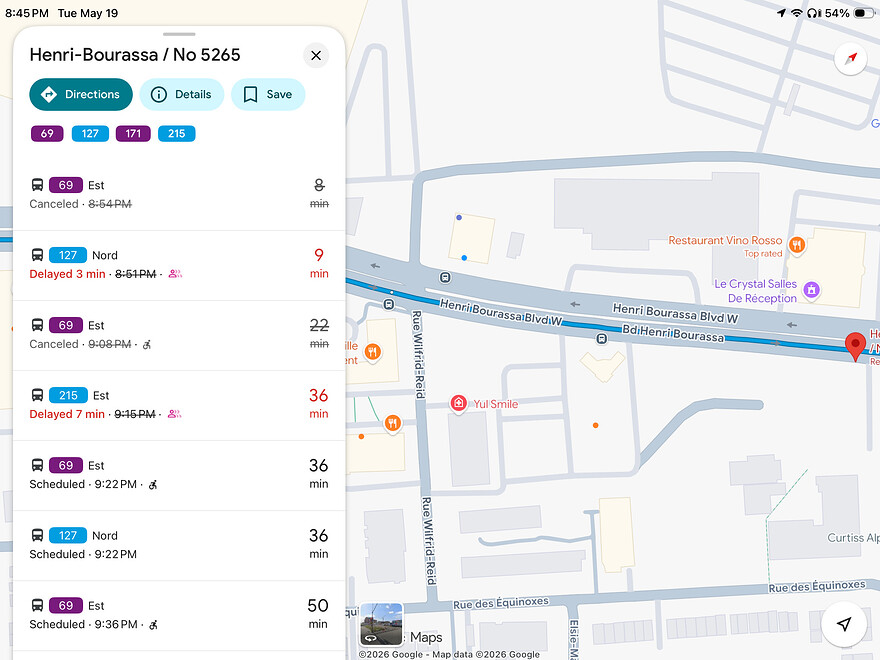Select bus stop icon near Rue Wilfrid-Reid
Viewport: 880px width, 660px height.
(x=388, y=304)
